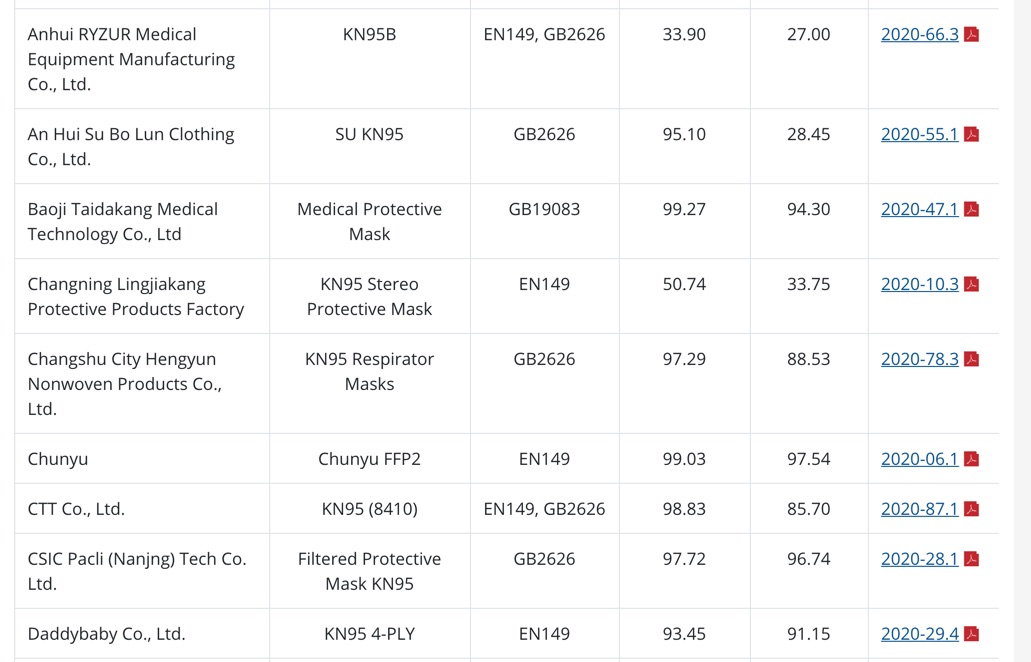Open PDF icon beside 2020-28.1 report
This screenshot has width=1031, height=662.
coord(971,559)
